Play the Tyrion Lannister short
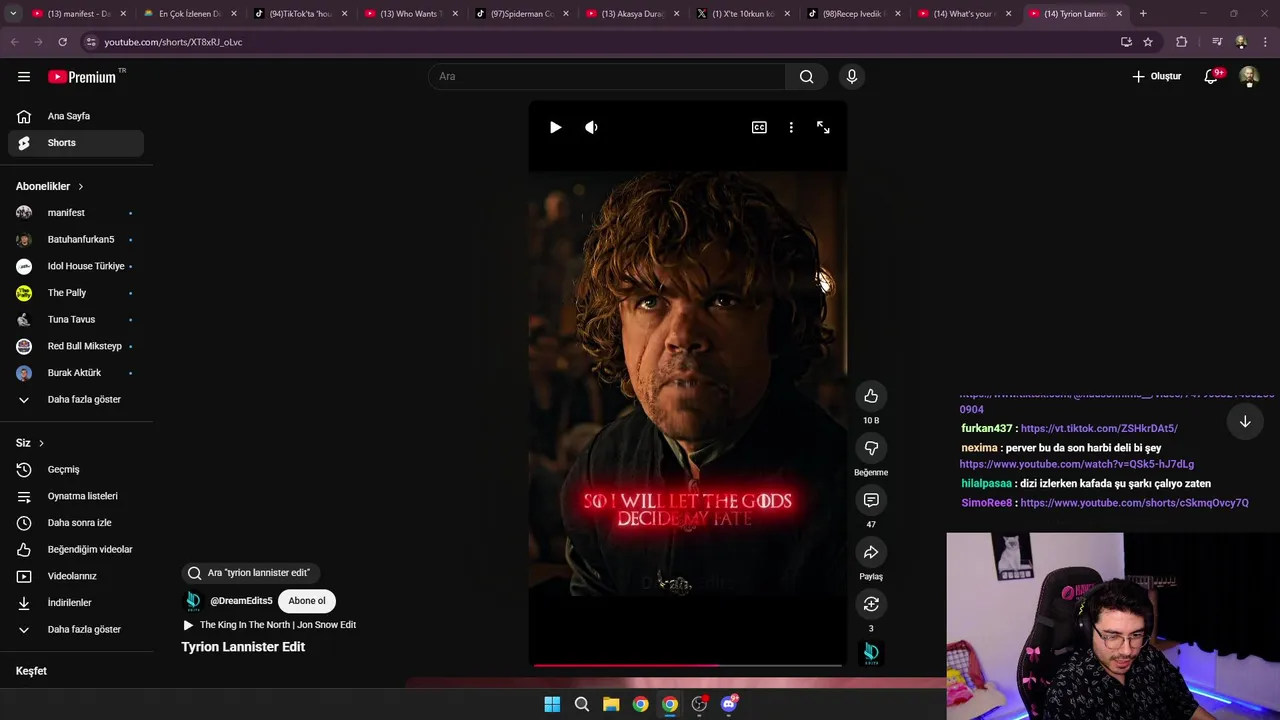 tap(555, 128)
